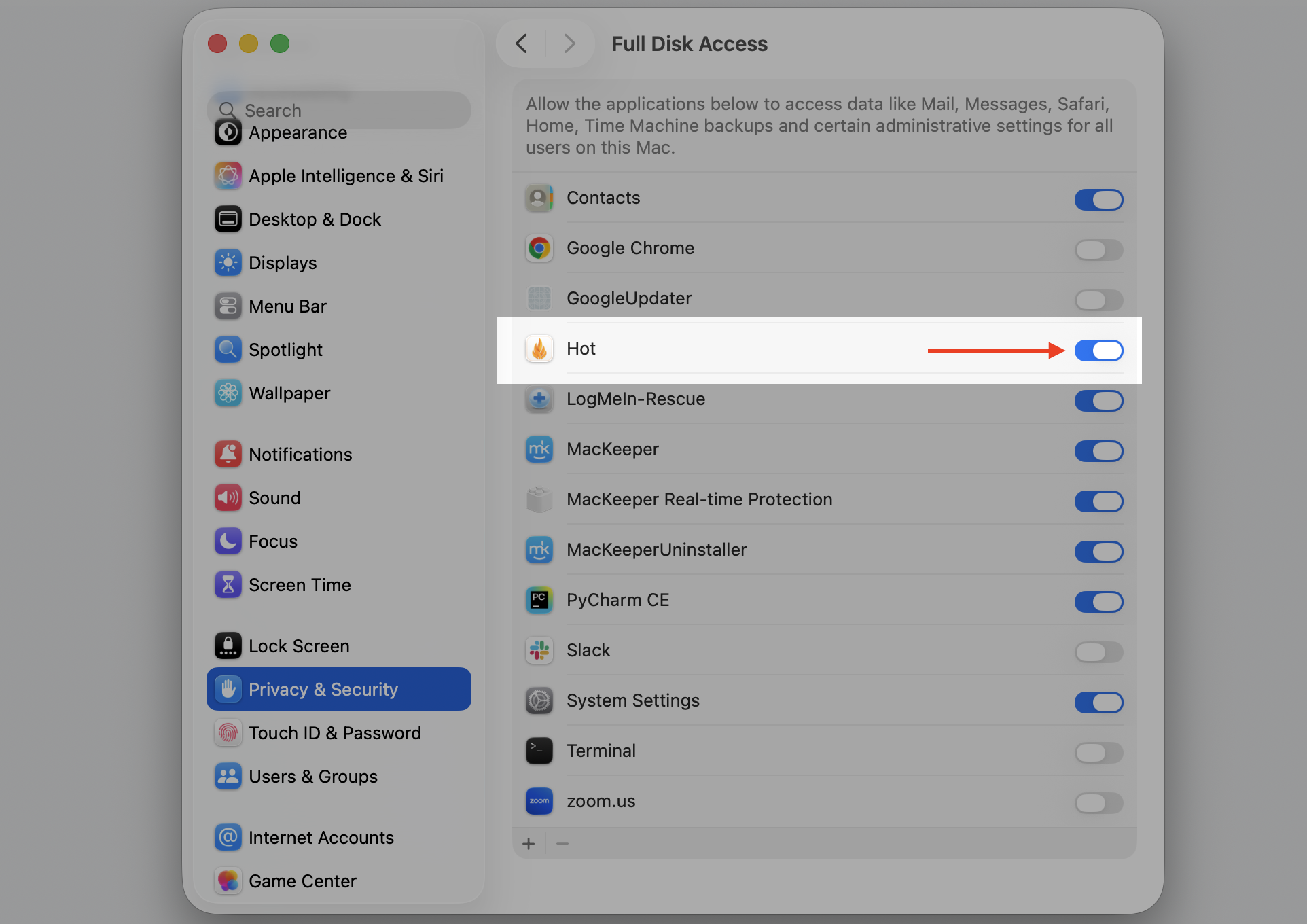This screenshot has height=924, width=1307.
Task: Remove an app with the minus button
Action: [562, 844]
